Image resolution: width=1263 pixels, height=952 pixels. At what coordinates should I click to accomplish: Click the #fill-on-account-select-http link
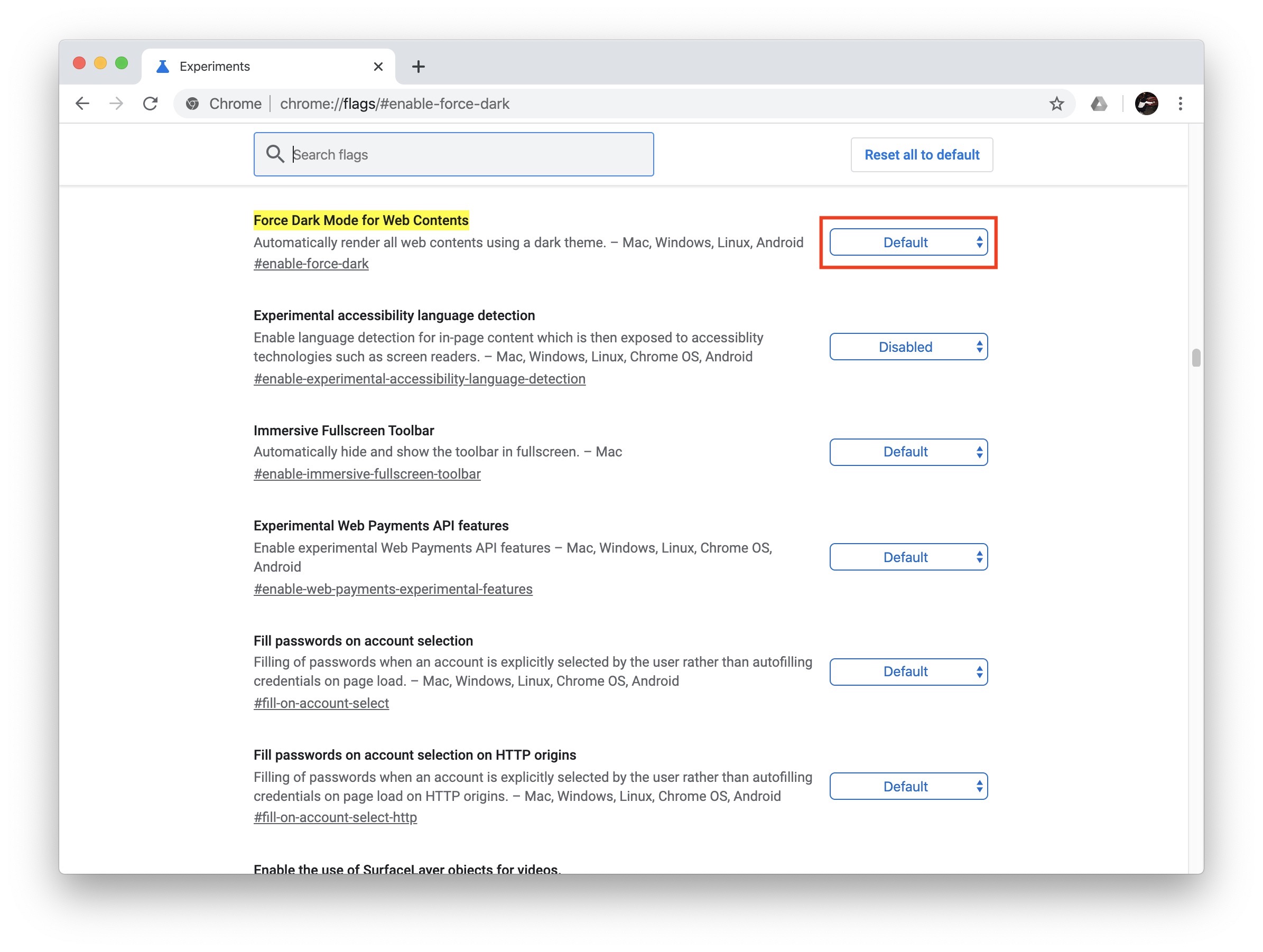click(x=335, y=817)
